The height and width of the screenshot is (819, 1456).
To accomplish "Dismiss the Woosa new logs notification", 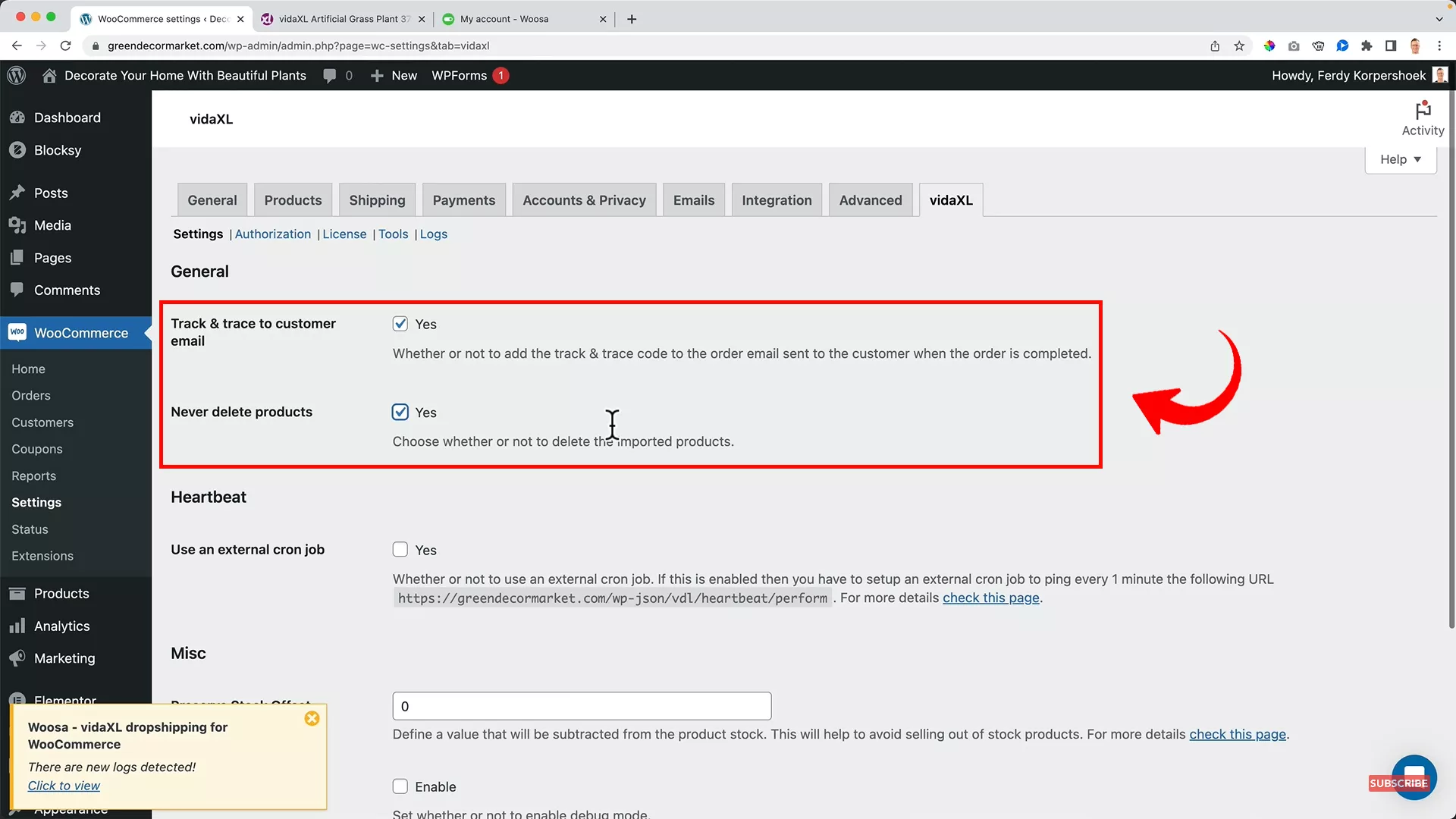I will pyautogui.click(x=312, y=718).
